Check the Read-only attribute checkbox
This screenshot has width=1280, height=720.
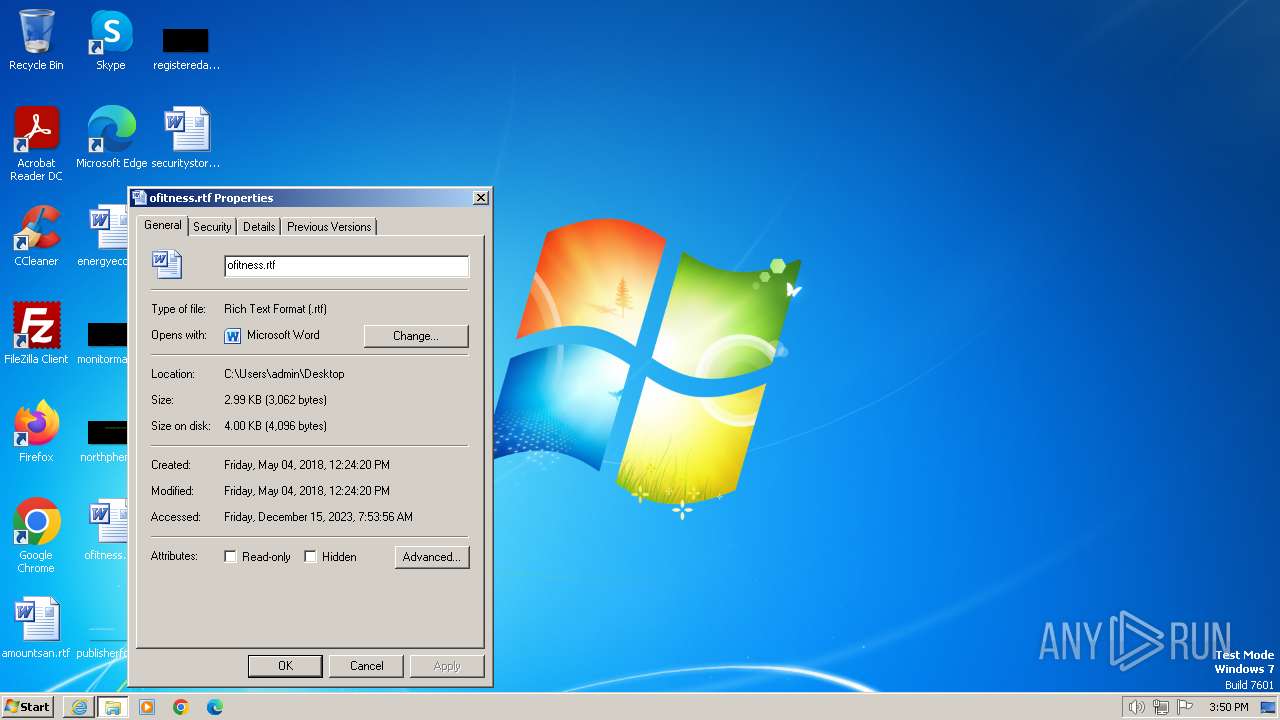coord(230,557)
